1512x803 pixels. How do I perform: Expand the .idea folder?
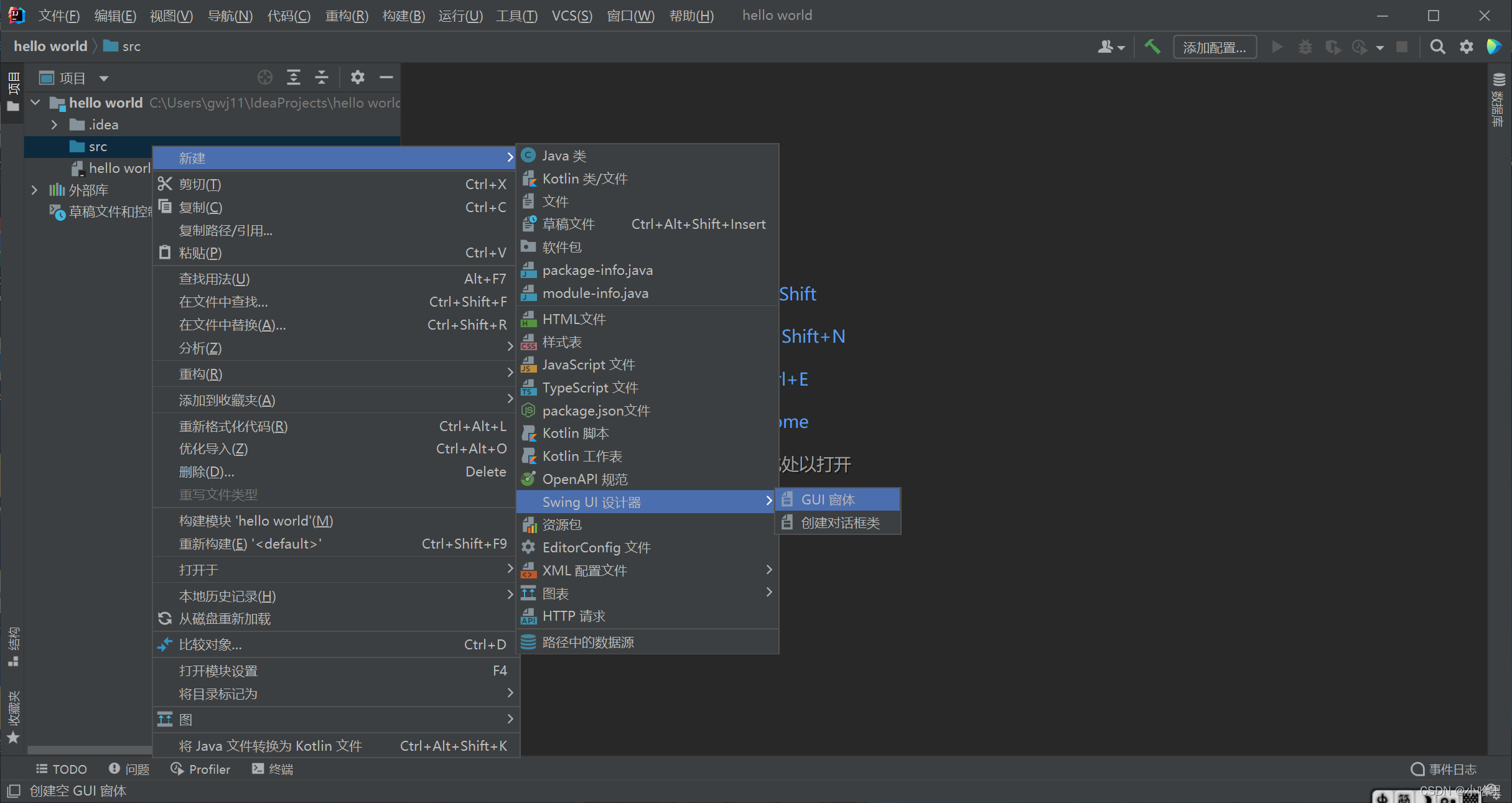pyautogui.click(x=55, y=125)
